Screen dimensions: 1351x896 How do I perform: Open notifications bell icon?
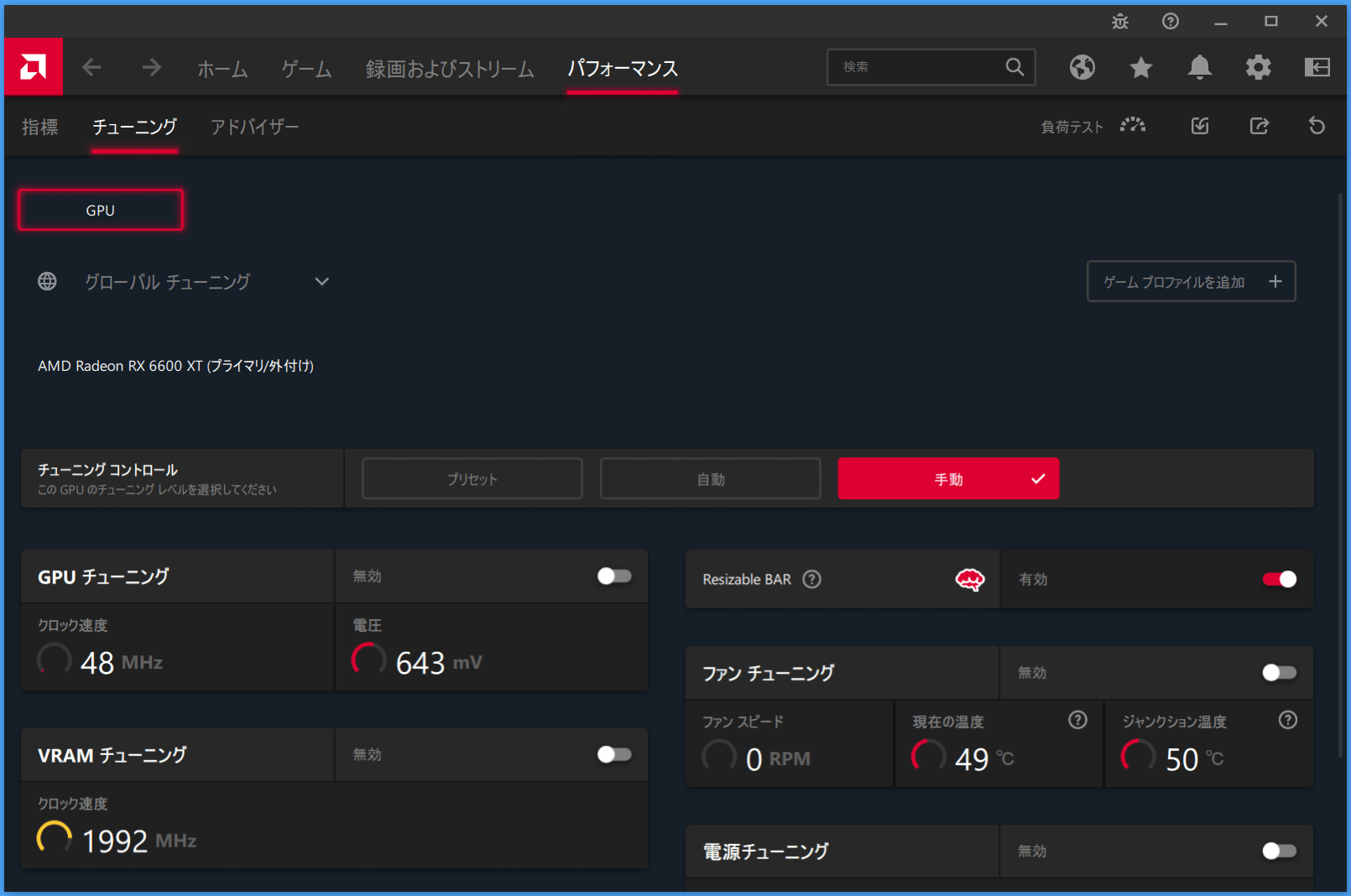(1199, 67)
